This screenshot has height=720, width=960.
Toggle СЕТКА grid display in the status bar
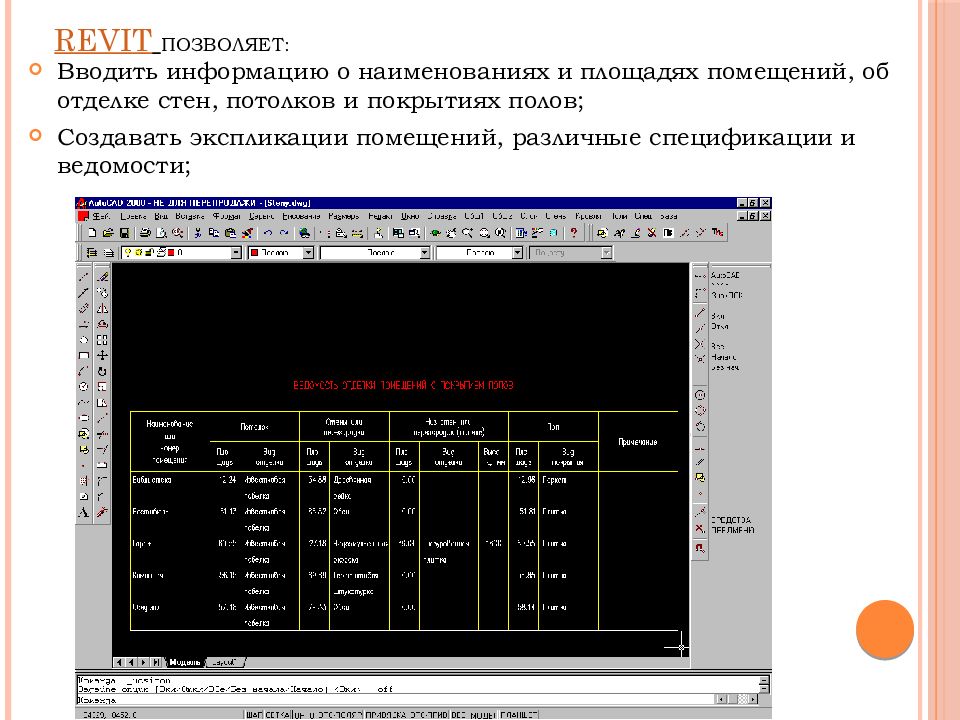pos(278,714)
